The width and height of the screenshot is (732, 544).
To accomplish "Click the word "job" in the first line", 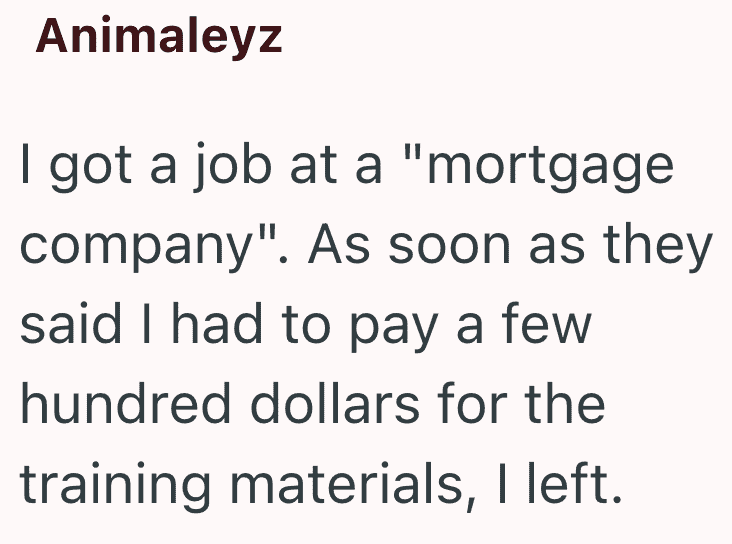I will [x=233, y=168].
